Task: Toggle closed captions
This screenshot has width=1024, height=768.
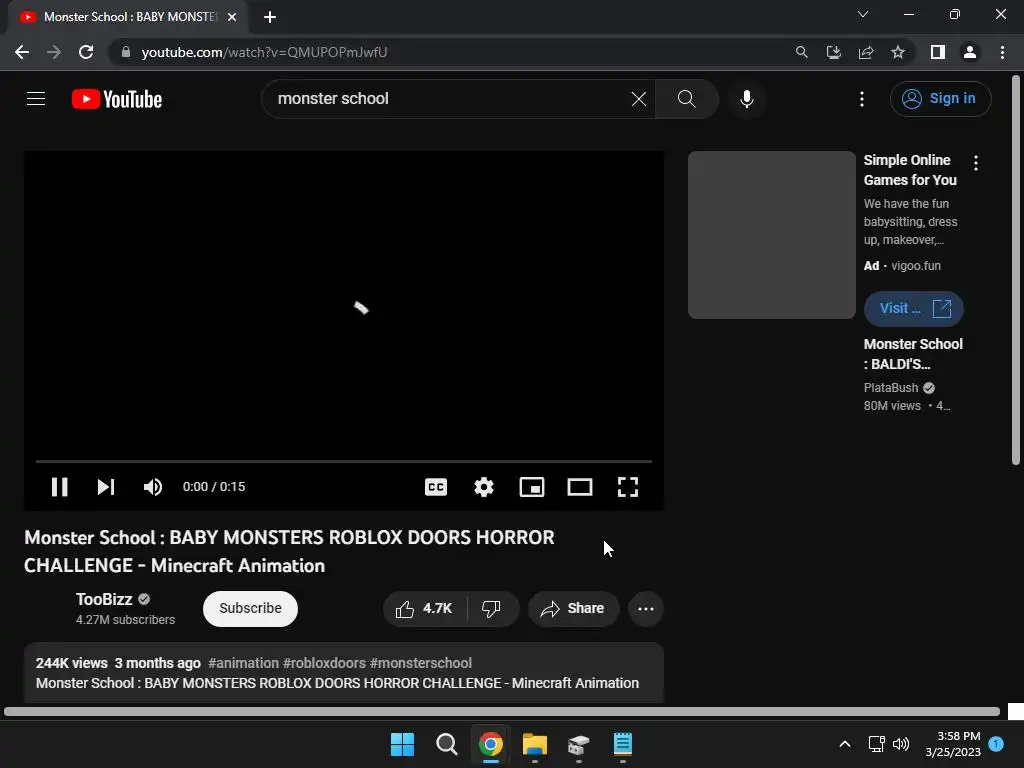Action: [x=436, y=487]
